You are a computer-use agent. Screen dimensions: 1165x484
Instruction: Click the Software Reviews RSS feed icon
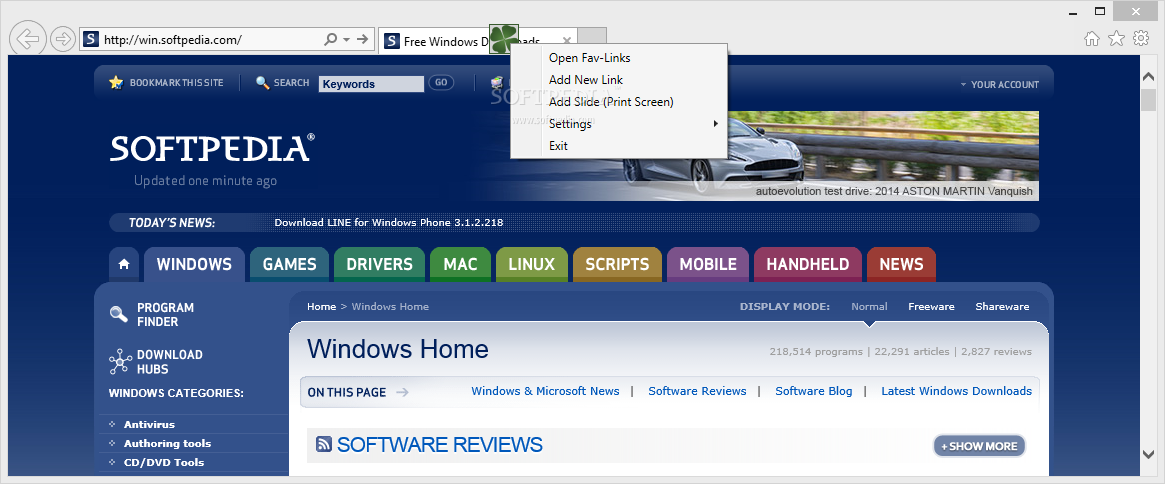click(x=324, y=445)
